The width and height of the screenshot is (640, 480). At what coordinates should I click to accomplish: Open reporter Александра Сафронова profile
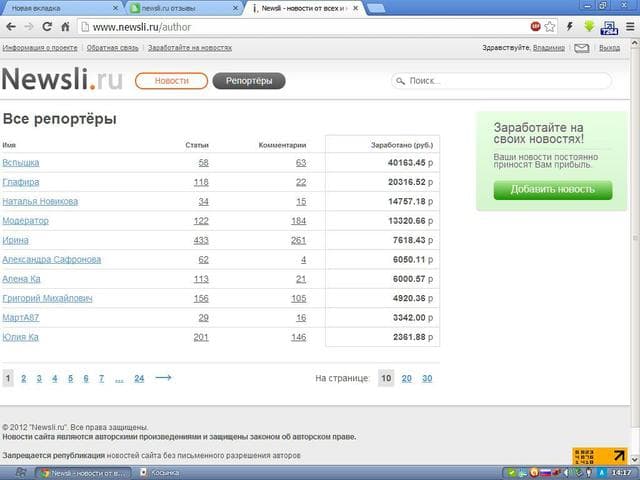click(x=52, y=260)
